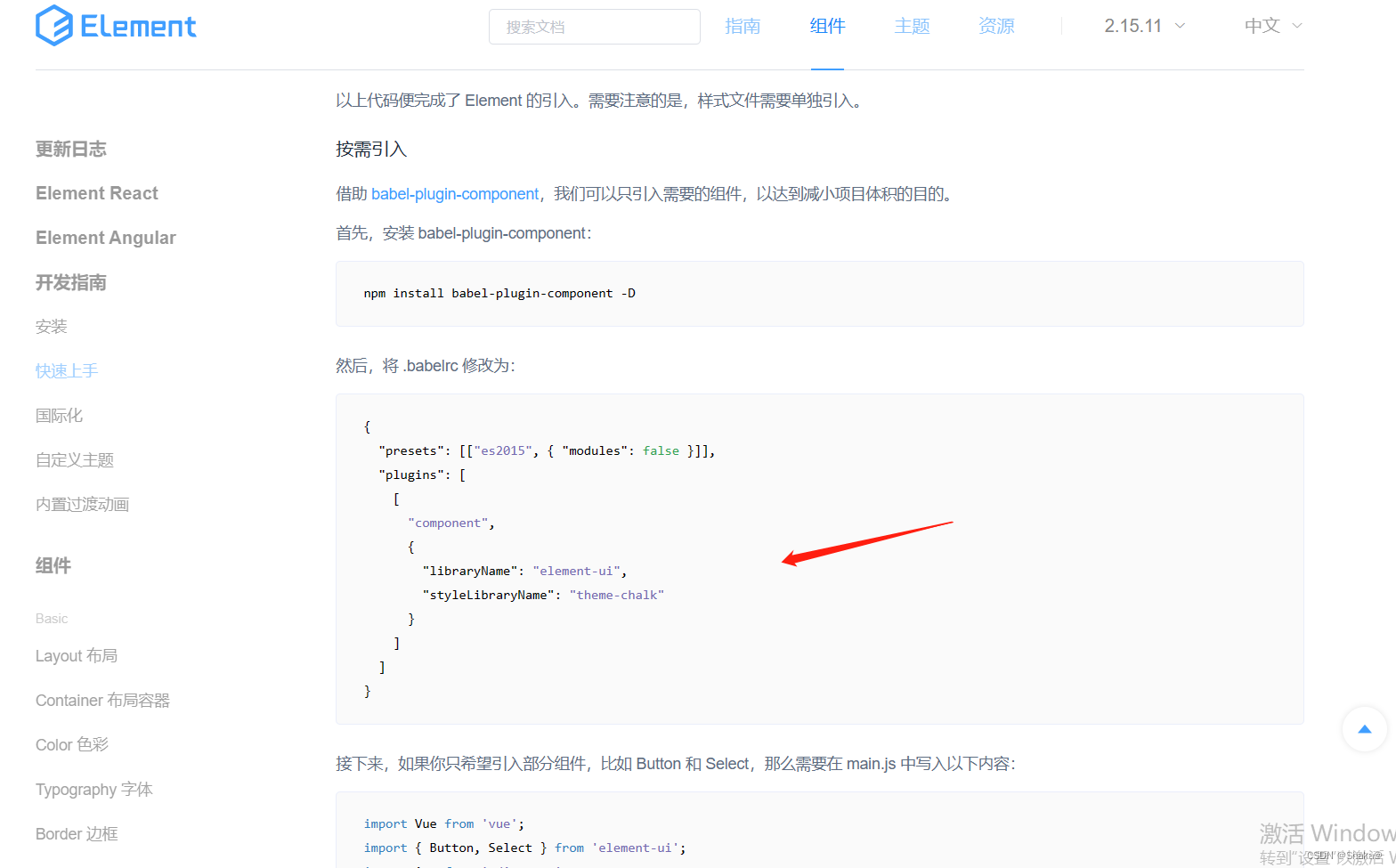Select 快速上手 in the sidebar
This screenshot has height=868, width=1396.
click(67, 371)
